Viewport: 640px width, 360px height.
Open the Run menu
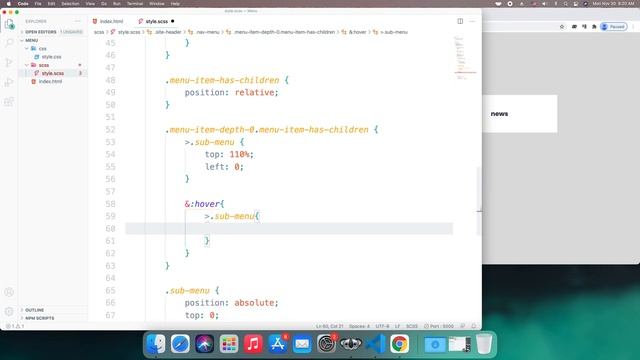click(117, 4)
